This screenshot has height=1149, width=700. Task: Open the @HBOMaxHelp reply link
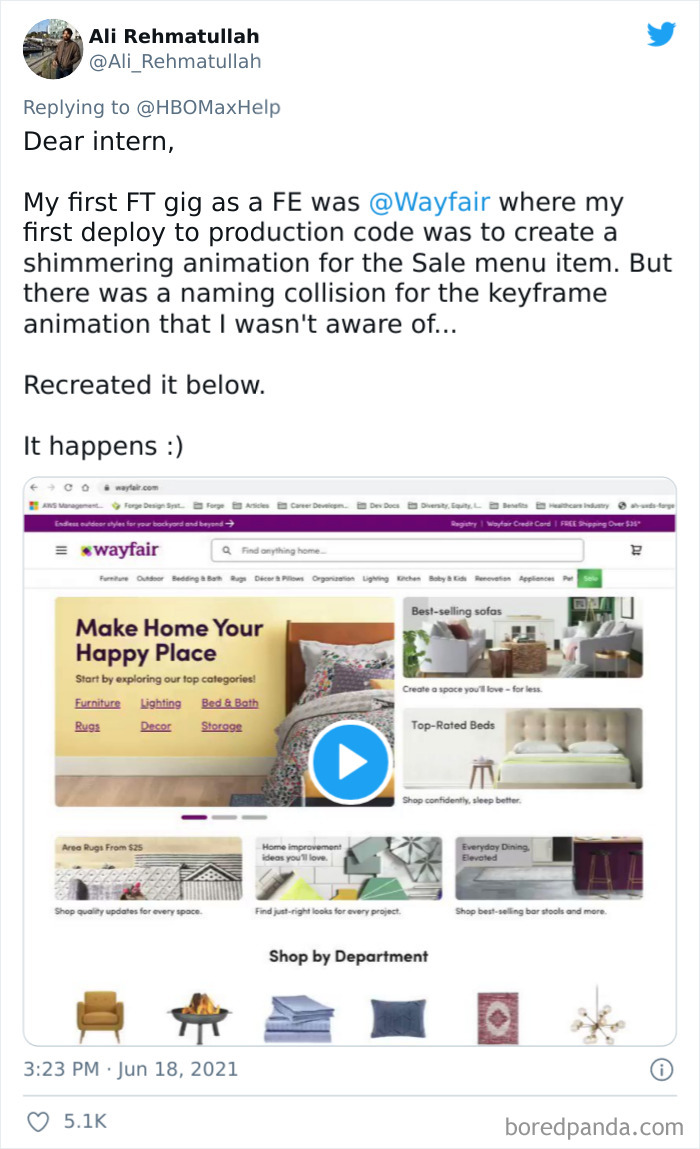click(208, 108)
